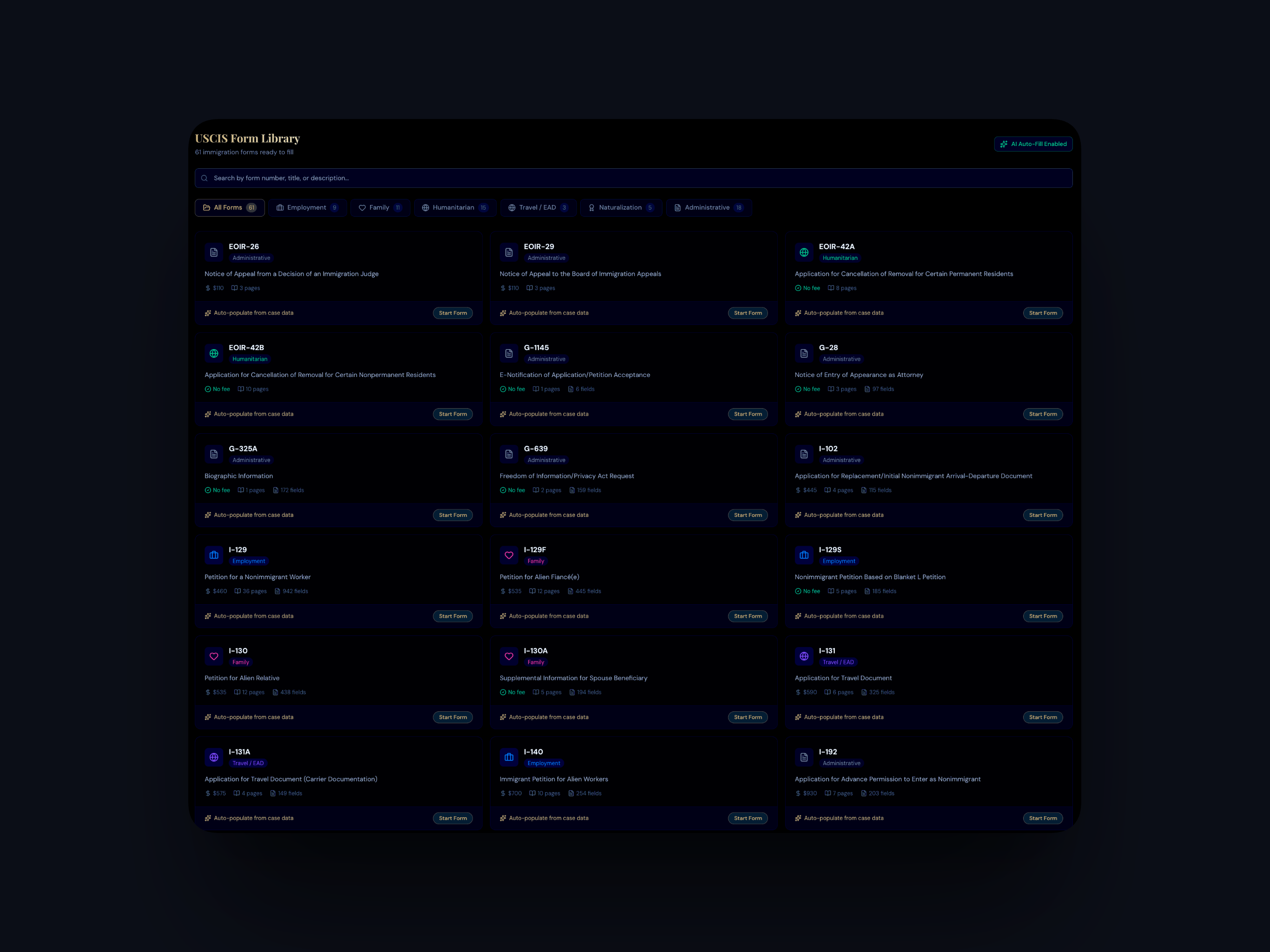Screen dimensions: 1270x952
Task: Filter by Travel / EAD forms
Action: coord(539,208)
